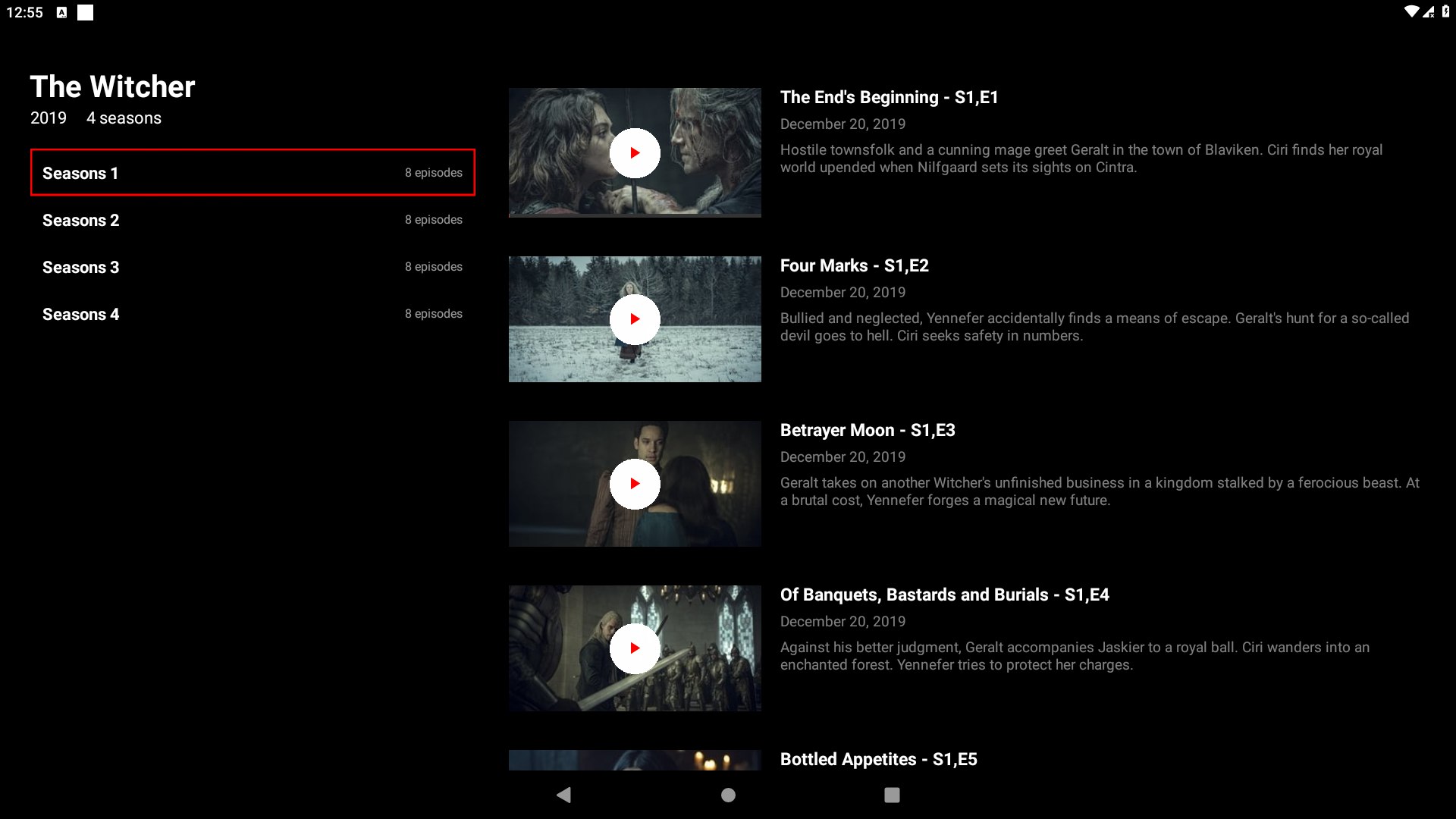Open Seasons 4 episodes view
The height and width of the screenshot is (819, 1456).
[x=253, y=314]
